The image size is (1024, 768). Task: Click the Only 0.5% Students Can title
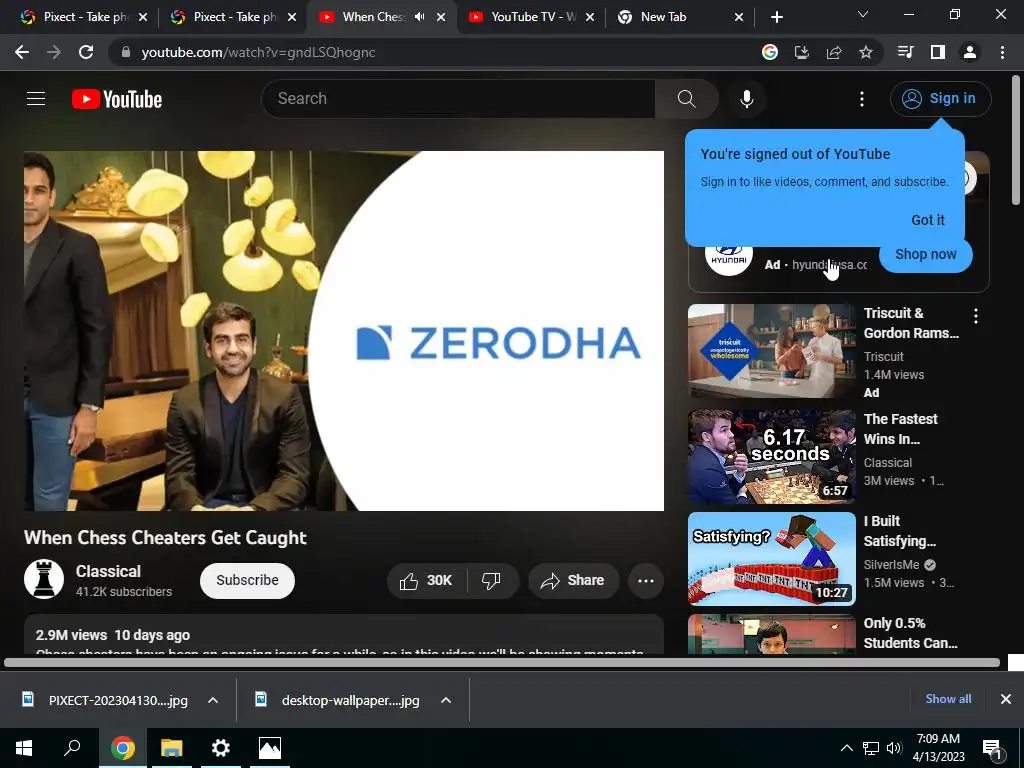[910, 633]
